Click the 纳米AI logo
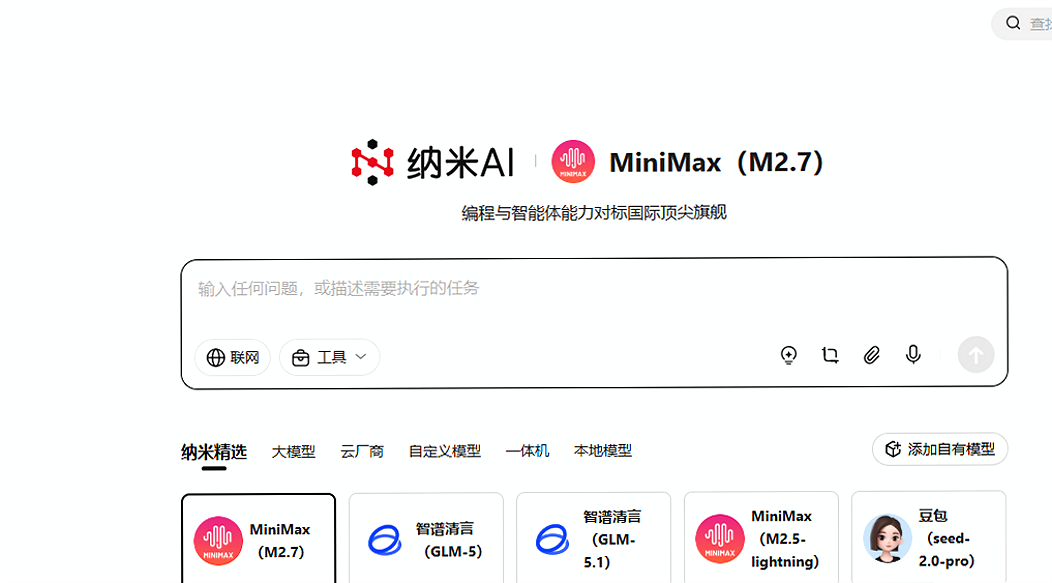Viewport: 1052px width, 583px height. [x=432, y=162]
